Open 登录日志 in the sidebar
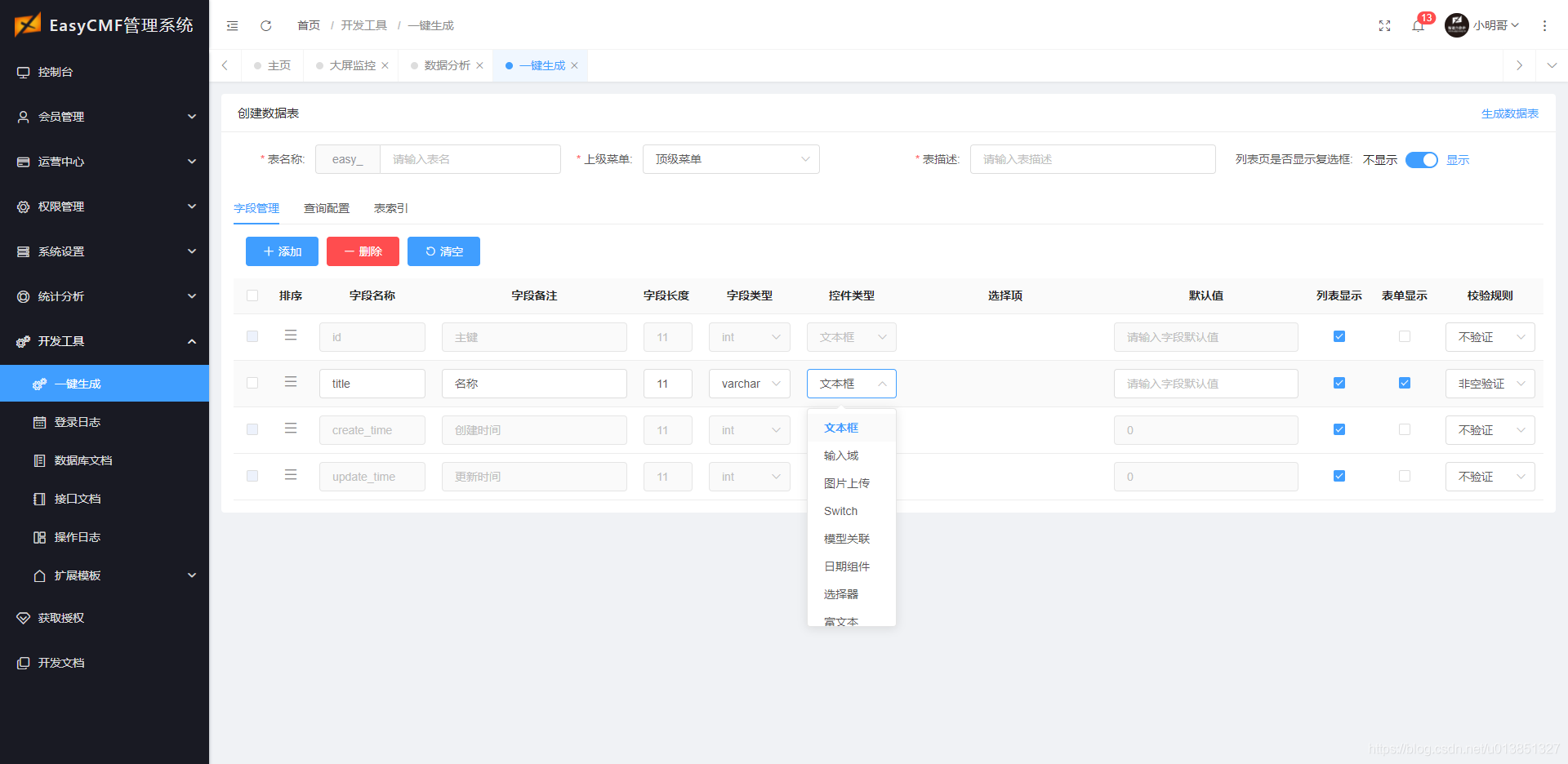The height and width of the screenshot is (764, 1568). pos(105,422)
